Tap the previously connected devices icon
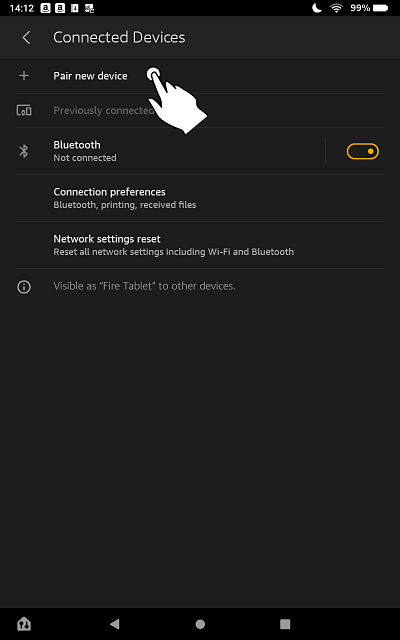This screenshot has height=640, width=400. [24, 110]
